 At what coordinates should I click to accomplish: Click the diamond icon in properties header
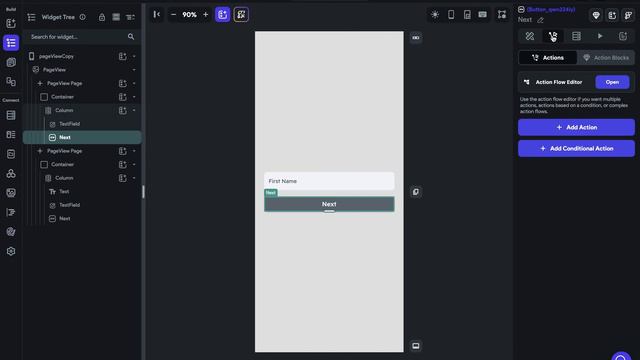(596, 16)
